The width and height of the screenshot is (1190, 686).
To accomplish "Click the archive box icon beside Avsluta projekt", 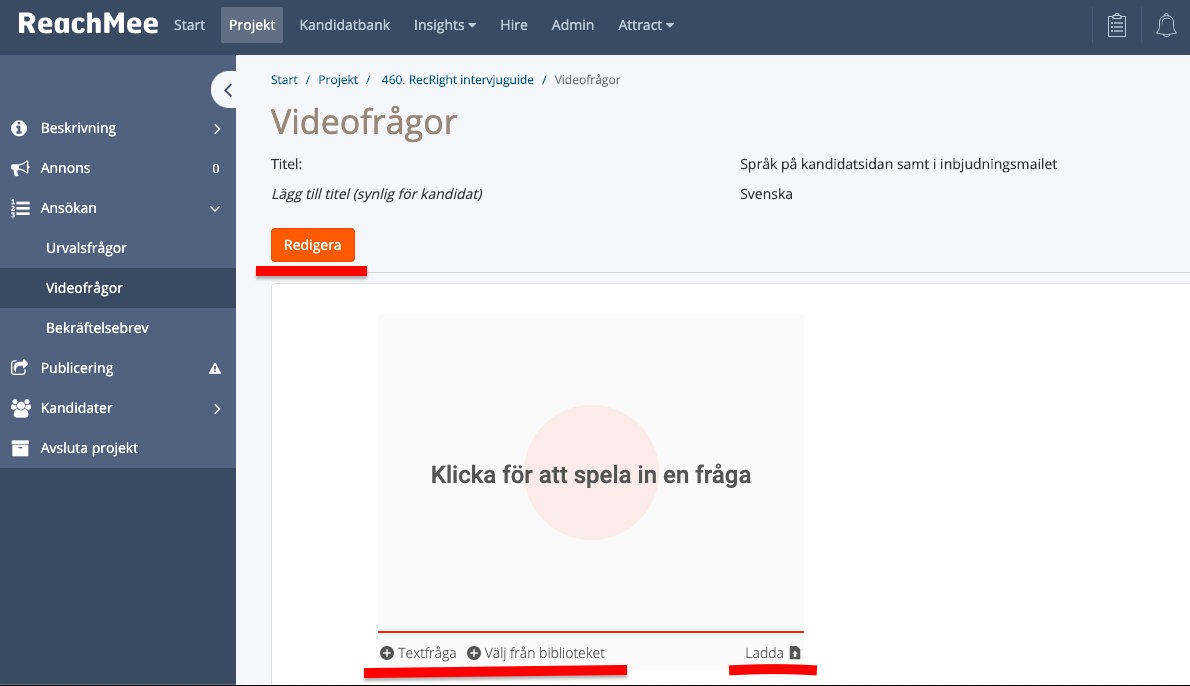I will [x=20, y=448].
